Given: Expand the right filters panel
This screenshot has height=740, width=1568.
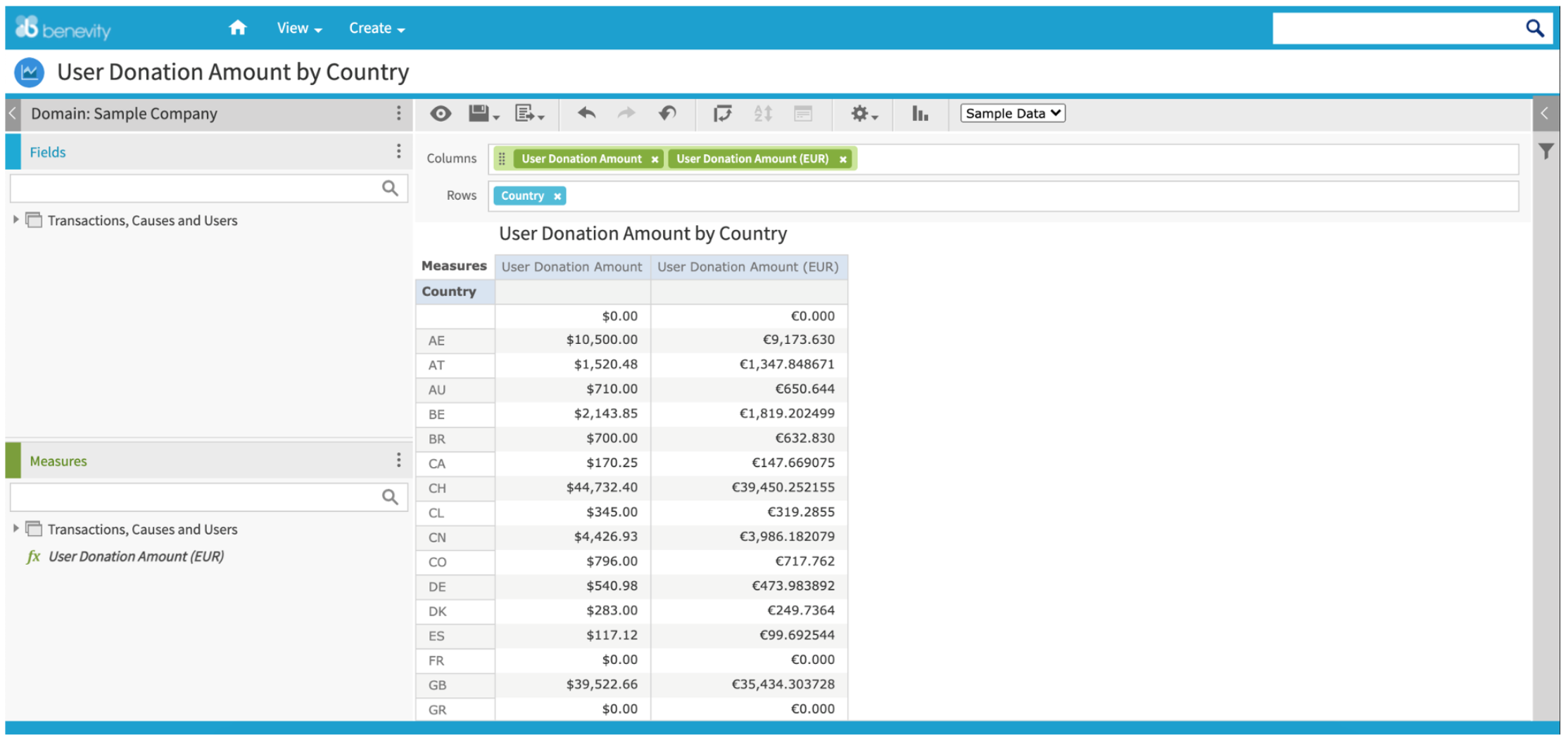Looking at the screenshot, I should (1545, 113).
